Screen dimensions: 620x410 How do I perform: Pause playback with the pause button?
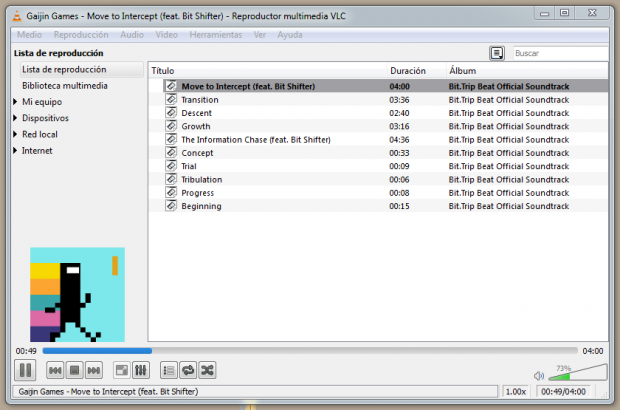pos(25,370)
